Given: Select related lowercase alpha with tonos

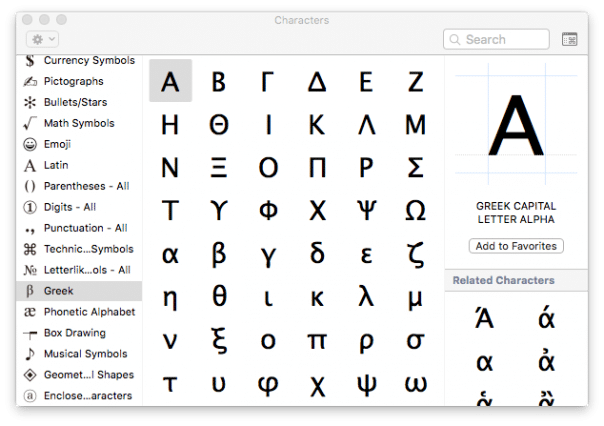Looking at the screenshot, I should (547, 318).
